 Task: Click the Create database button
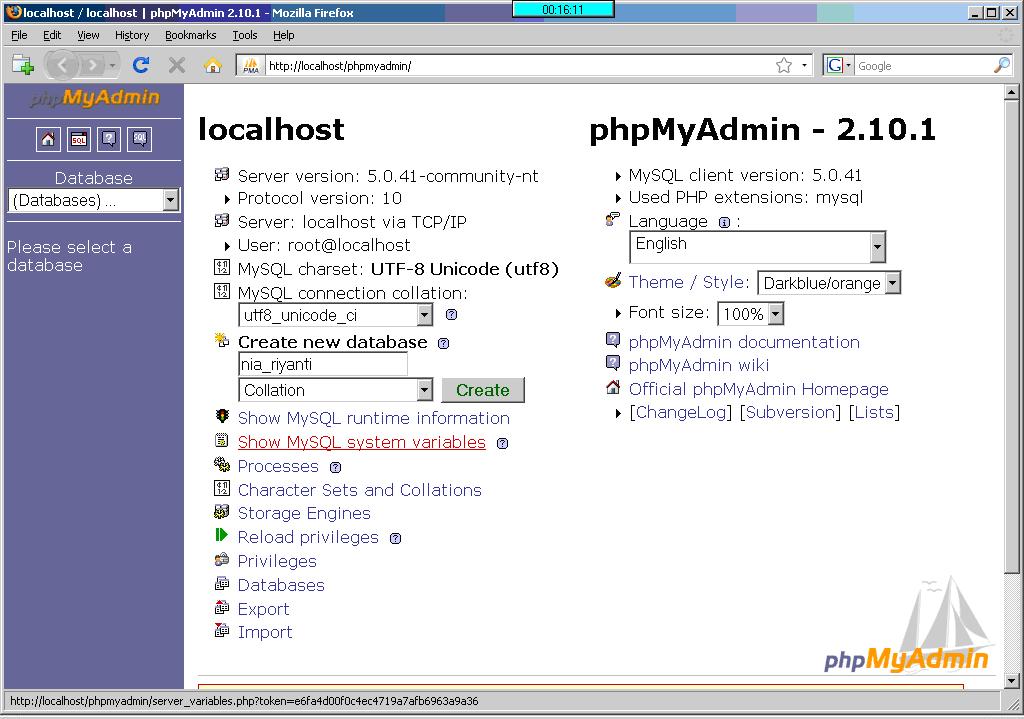[x=483, y=390]
